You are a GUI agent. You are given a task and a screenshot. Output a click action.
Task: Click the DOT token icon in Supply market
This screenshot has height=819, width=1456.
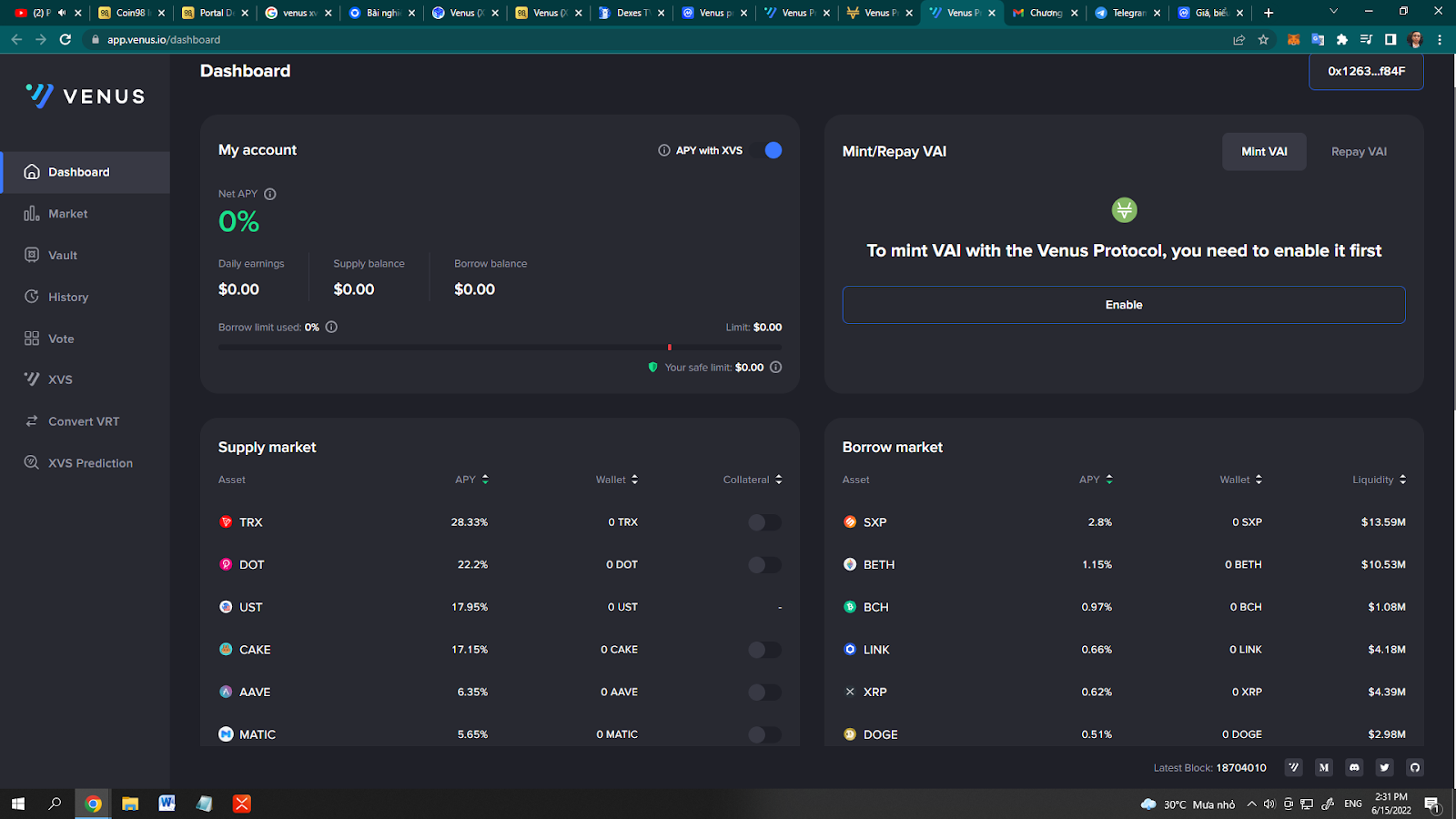point(226,565)
